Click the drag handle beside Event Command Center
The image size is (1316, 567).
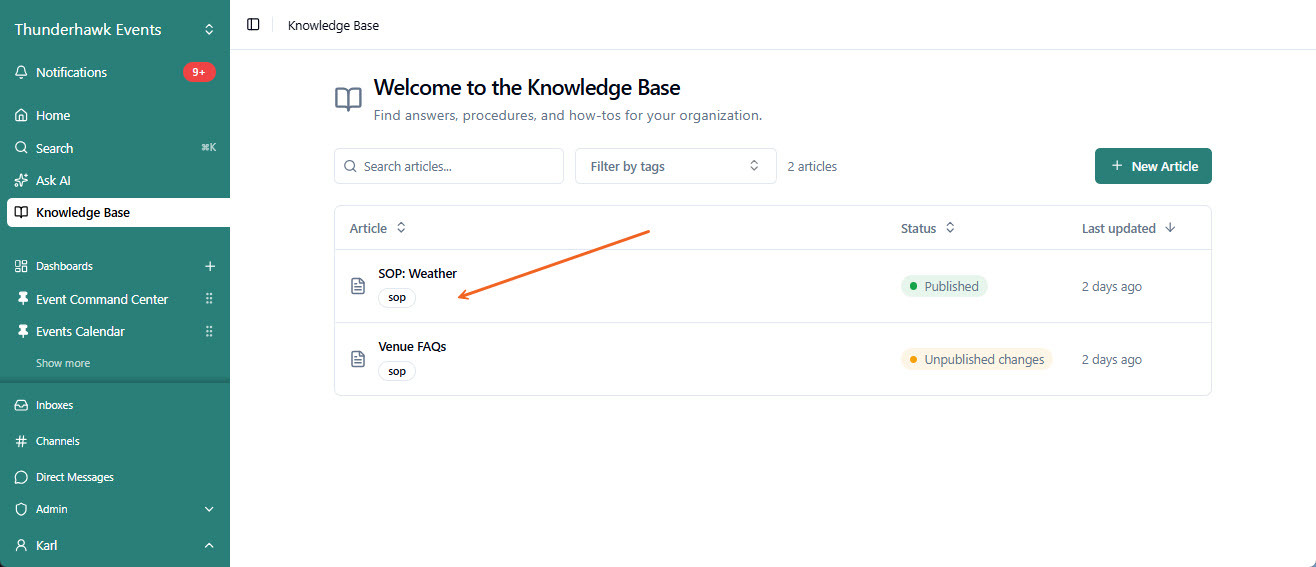[x=209, y=299]
